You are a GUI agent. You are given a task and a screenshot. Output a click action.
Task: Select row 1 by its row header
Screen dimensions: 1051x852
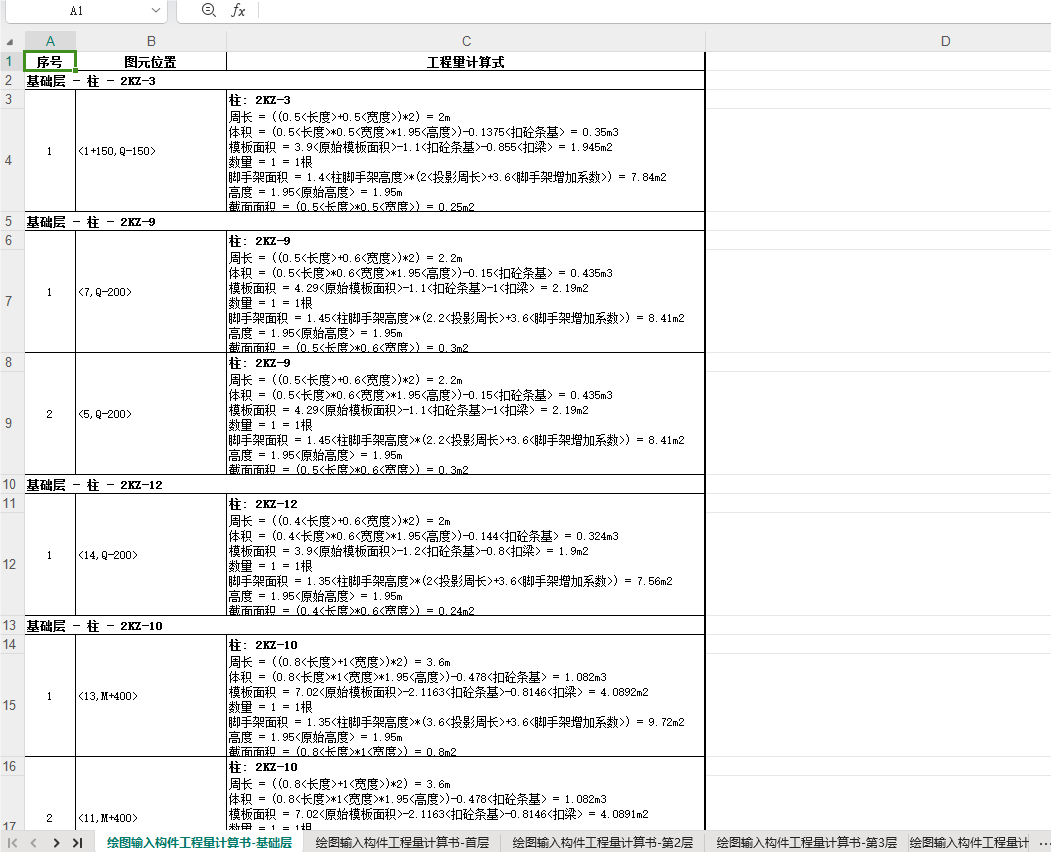(9, 62)
